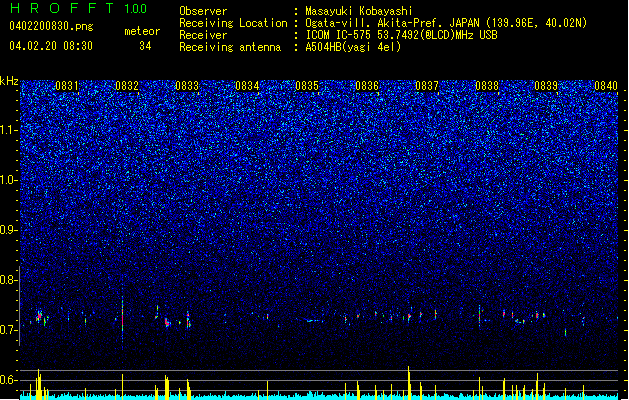The width and height of the screenshot is (629, 400).
Task: Click observer name Masayuki Kobayashi
Action: (x=359, y=11)
